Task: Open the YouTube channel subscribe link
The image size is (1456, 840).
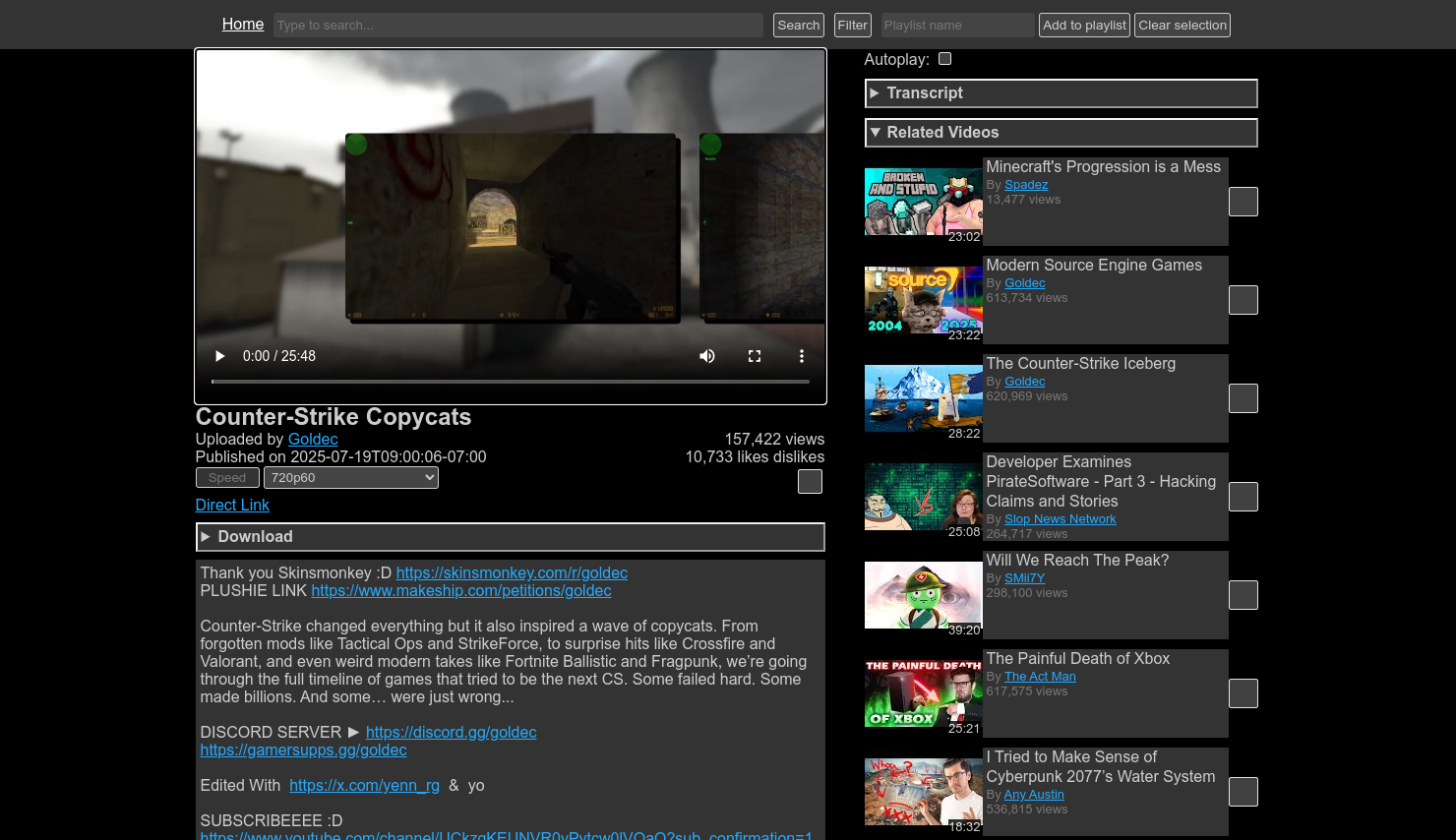Action: click(507, 835)
